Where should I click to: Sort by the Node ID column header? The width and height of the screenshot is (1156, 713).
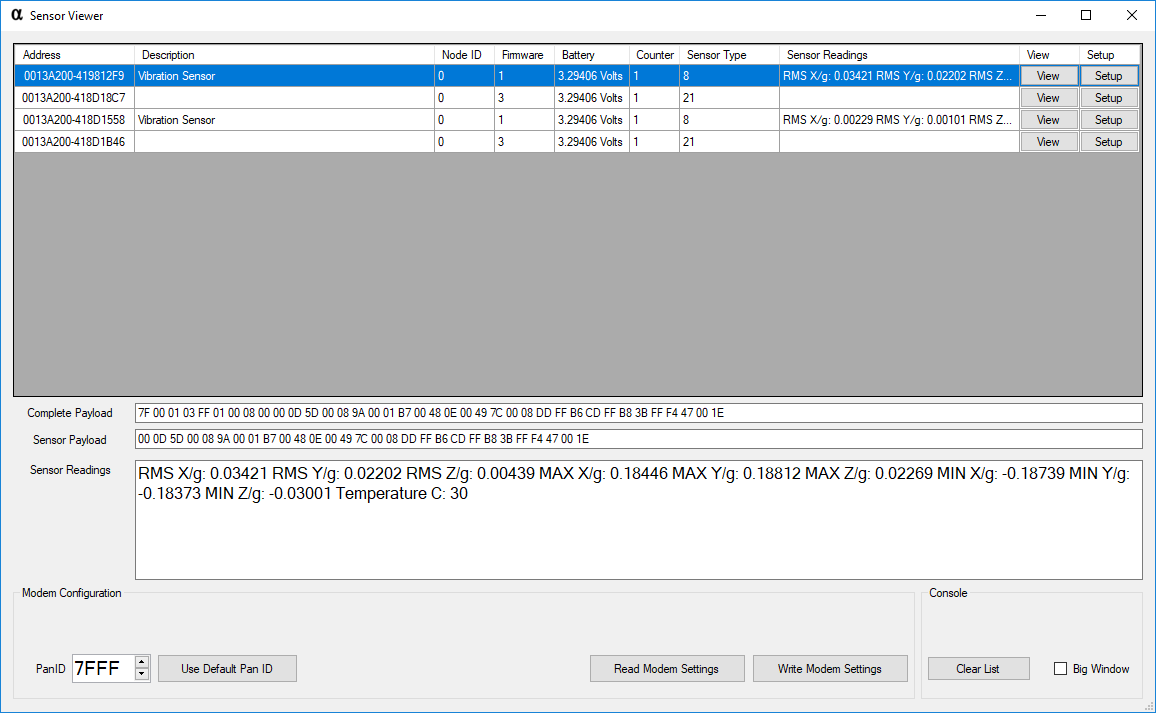point(464,55)
